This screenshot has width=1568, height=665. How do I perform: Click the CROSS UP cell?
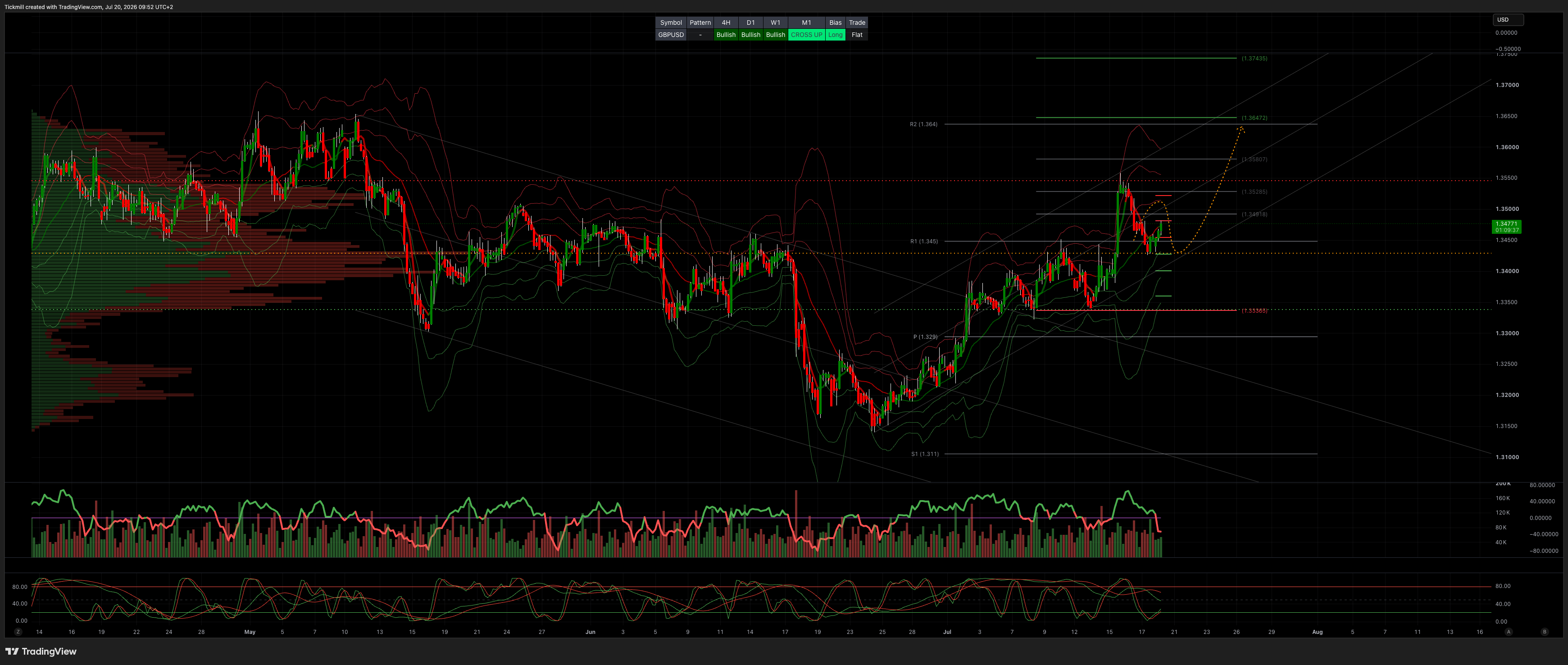pyautogui.click(x=806, y=35)
